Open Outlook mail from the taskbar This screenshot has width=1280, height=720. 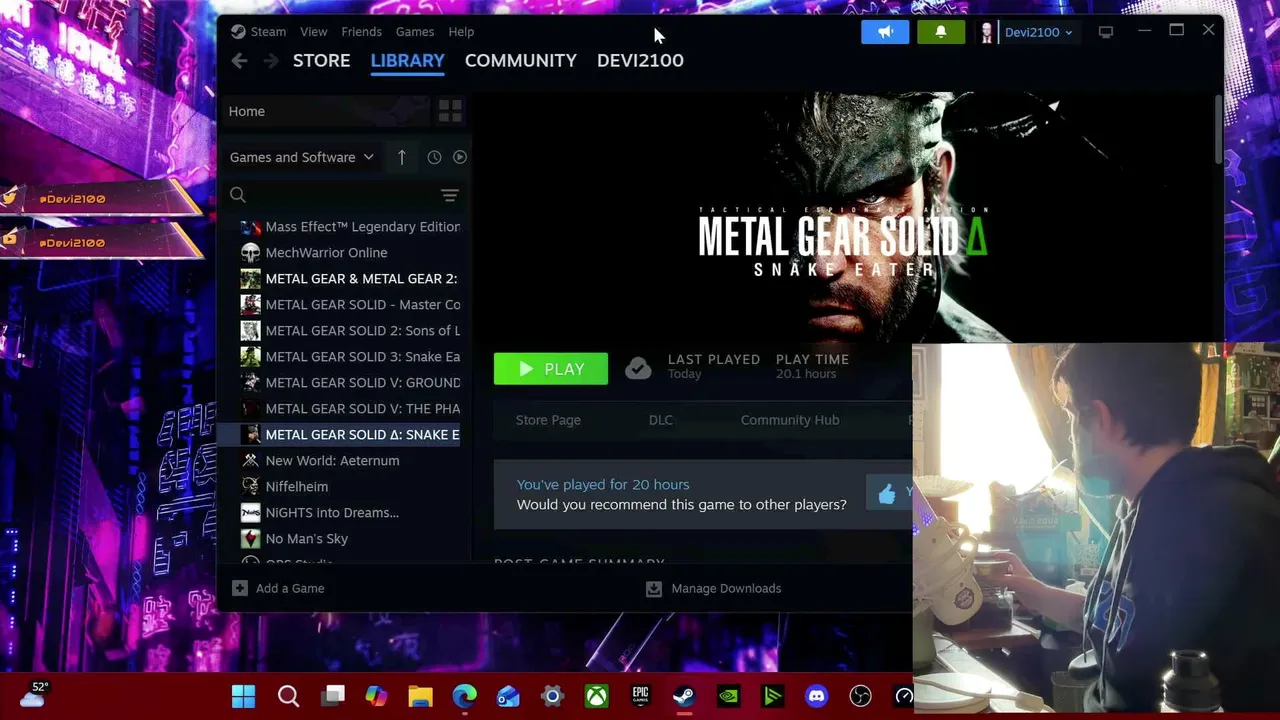click(x=508, y=696)
